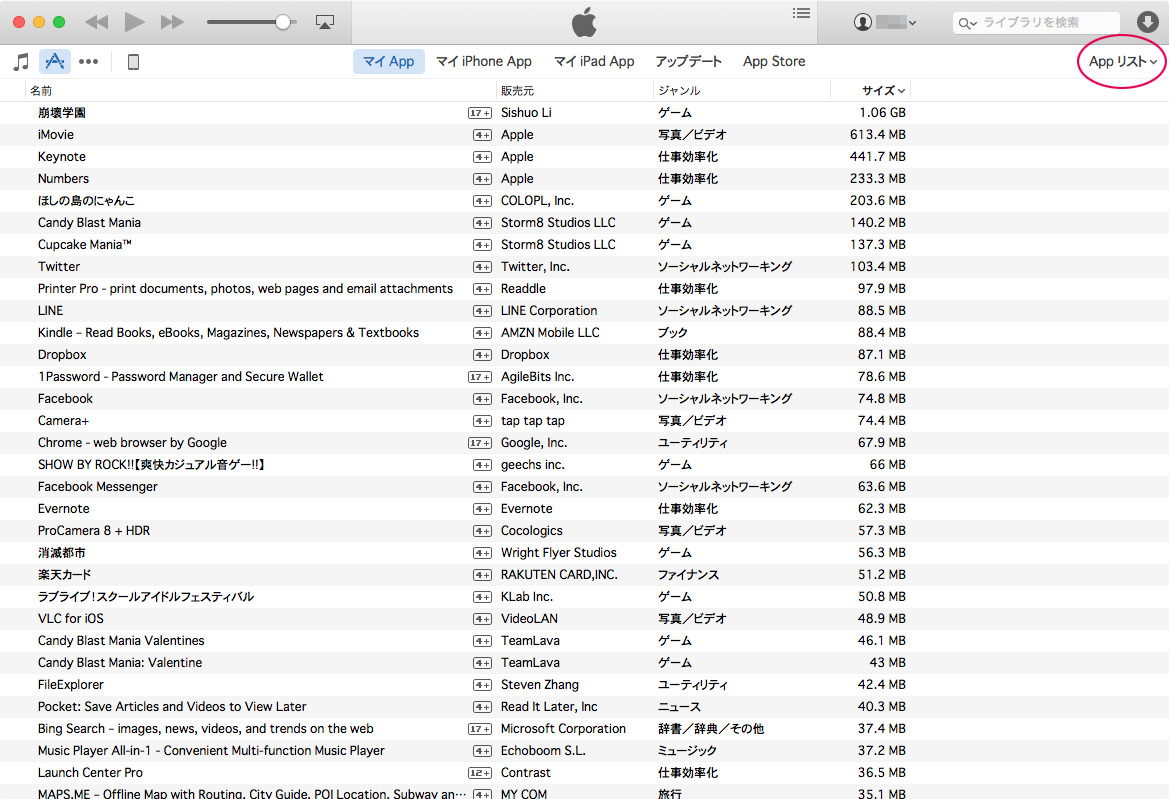This screenshot has height=799, width=1169.
Task: Switch to マイ iPad App tab
Action: [594, 61]
